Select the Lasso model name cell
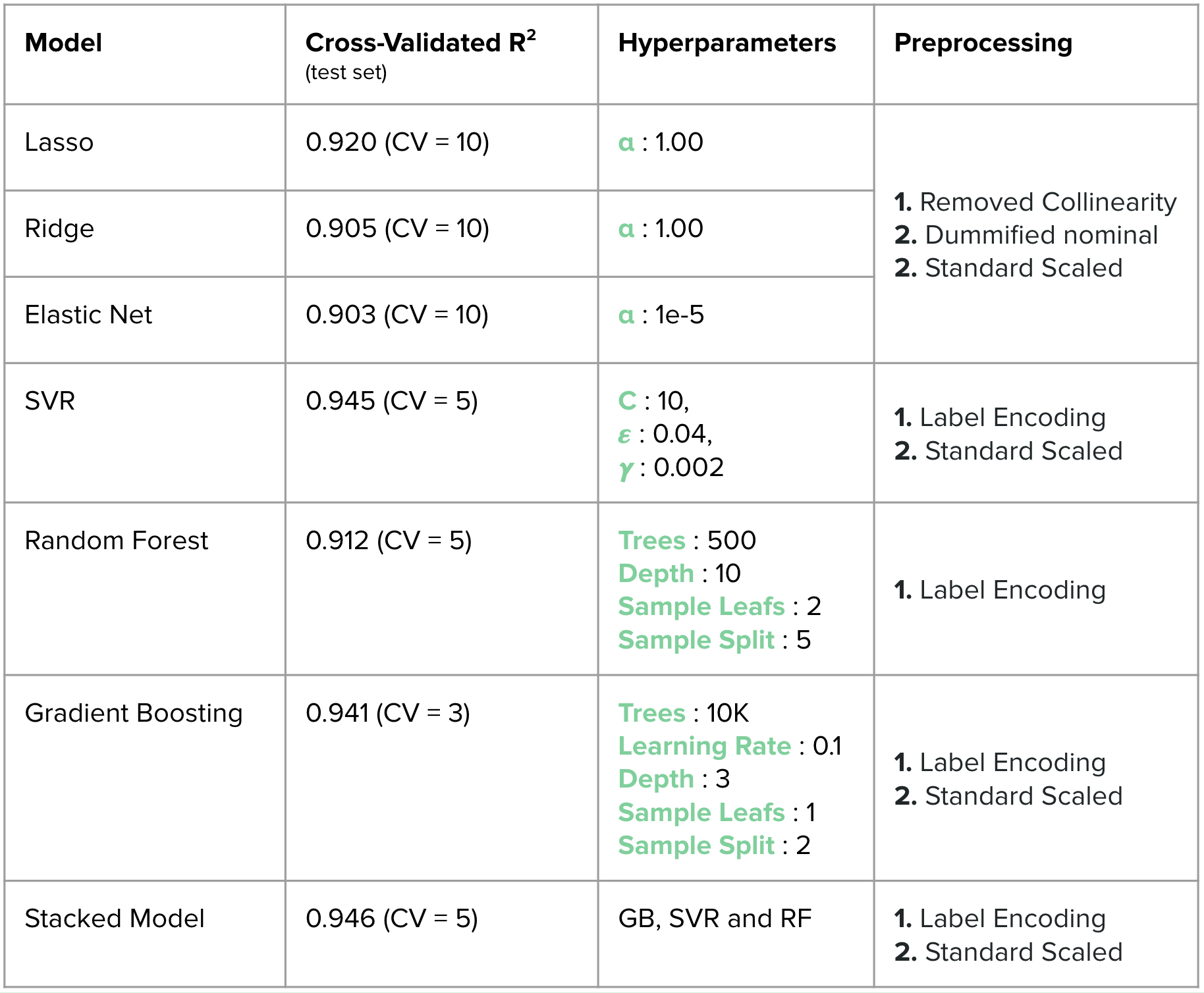 coord(59,143)
